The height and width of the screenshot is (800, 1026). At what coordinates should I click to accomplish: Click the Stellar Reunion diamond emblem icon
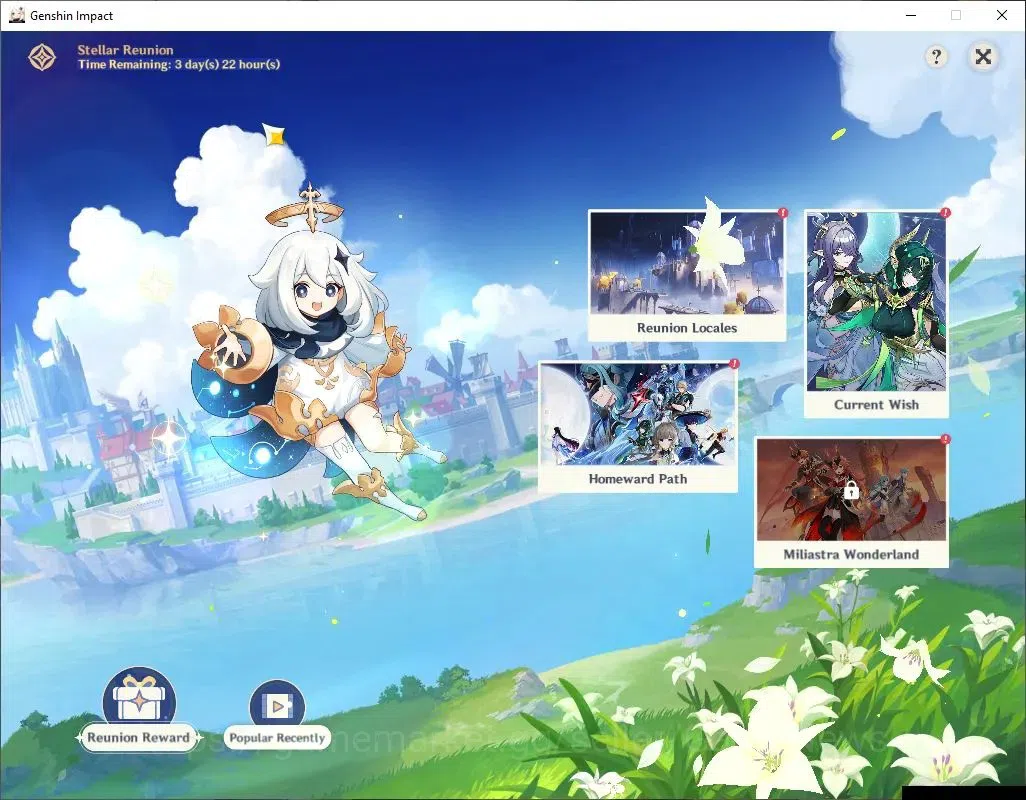tap(42, 57)
